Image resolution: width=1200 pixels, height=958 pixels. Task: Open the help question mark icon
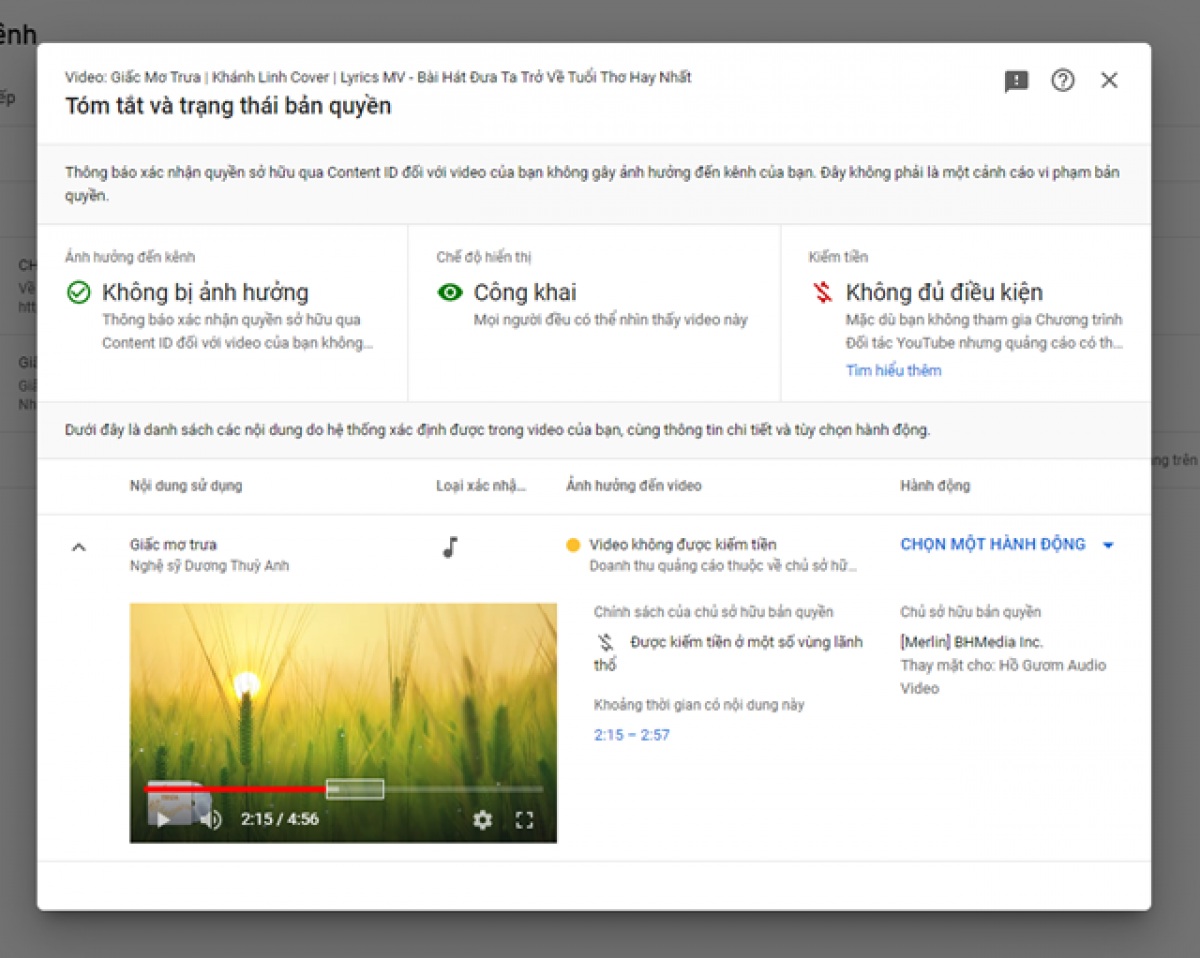pos(1062,81)
